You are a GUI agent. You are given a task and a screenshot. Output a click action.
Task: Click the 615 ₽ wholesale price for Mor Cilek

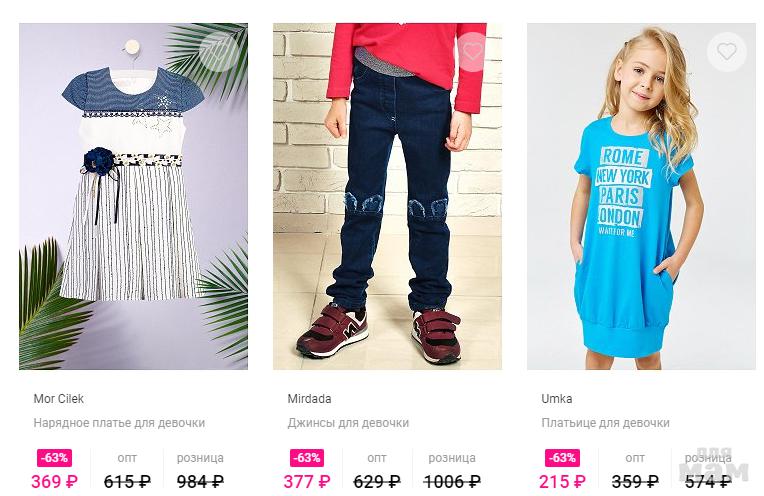click(127, 482)
